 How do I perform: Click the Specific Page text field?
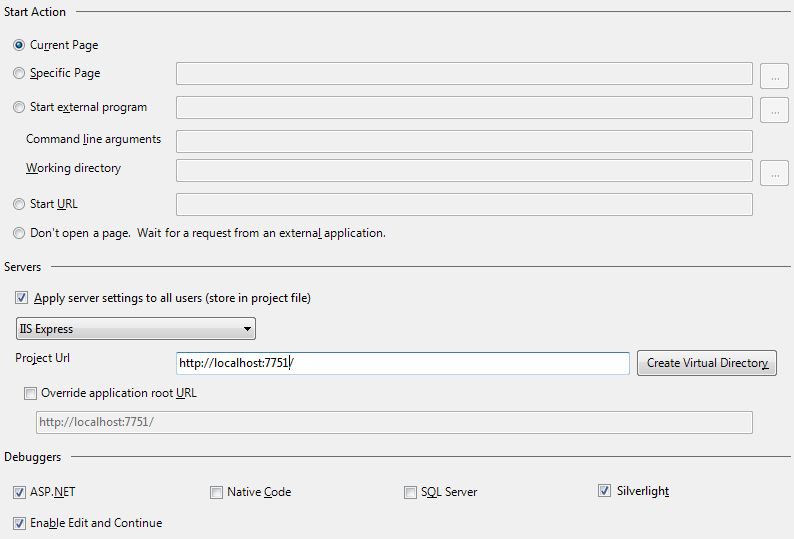coord(464,74)
